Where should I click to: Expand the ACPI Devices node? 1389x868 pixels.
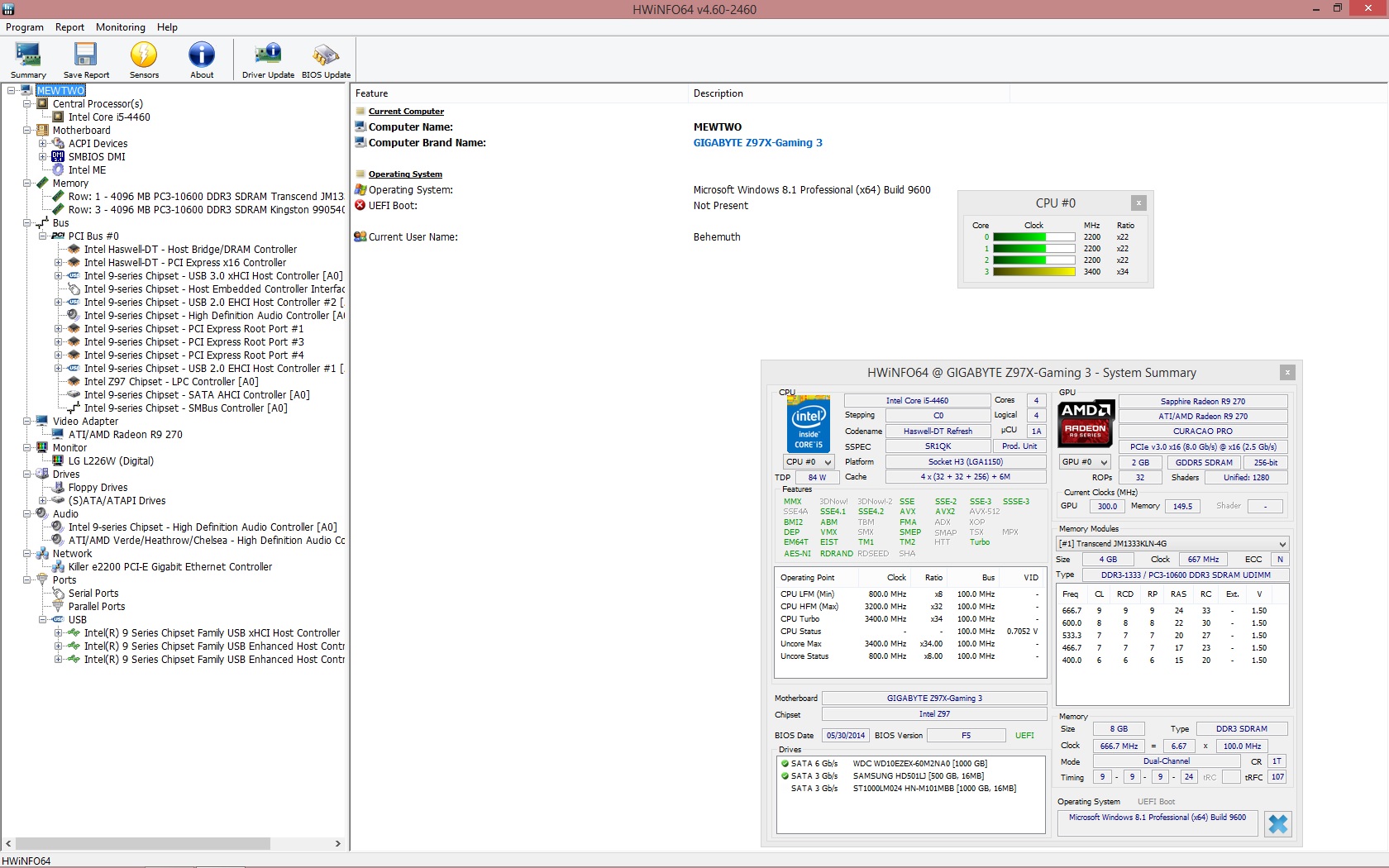coord(43,144)
